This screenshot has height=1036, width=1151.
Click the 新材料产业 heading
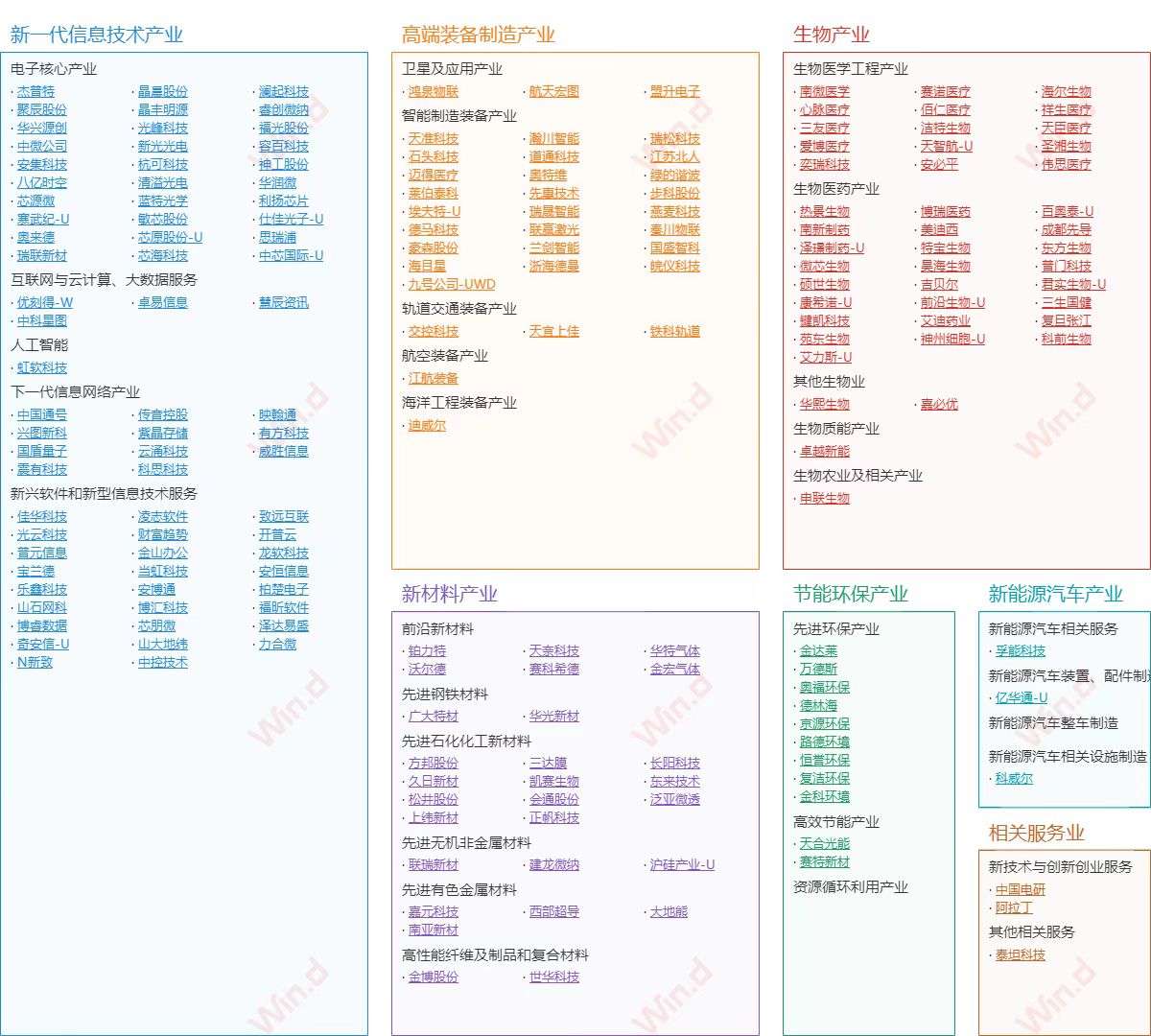pos(449,595)
